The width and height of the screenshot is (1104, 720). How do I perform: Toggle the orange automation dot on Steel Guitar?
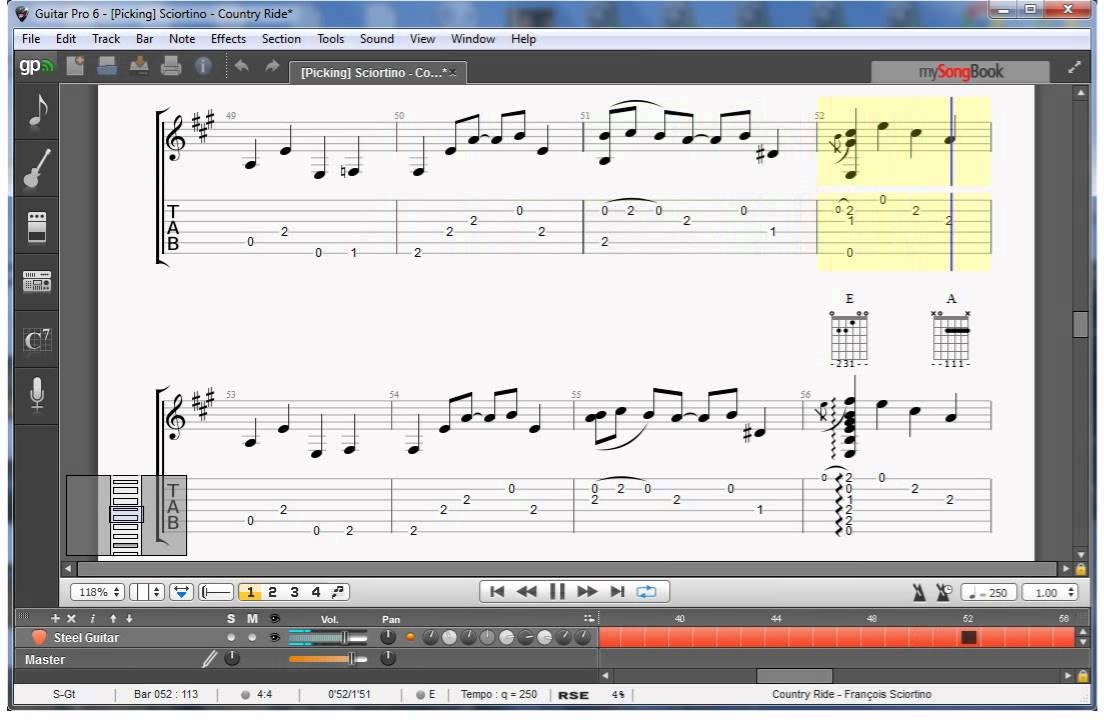410,637
